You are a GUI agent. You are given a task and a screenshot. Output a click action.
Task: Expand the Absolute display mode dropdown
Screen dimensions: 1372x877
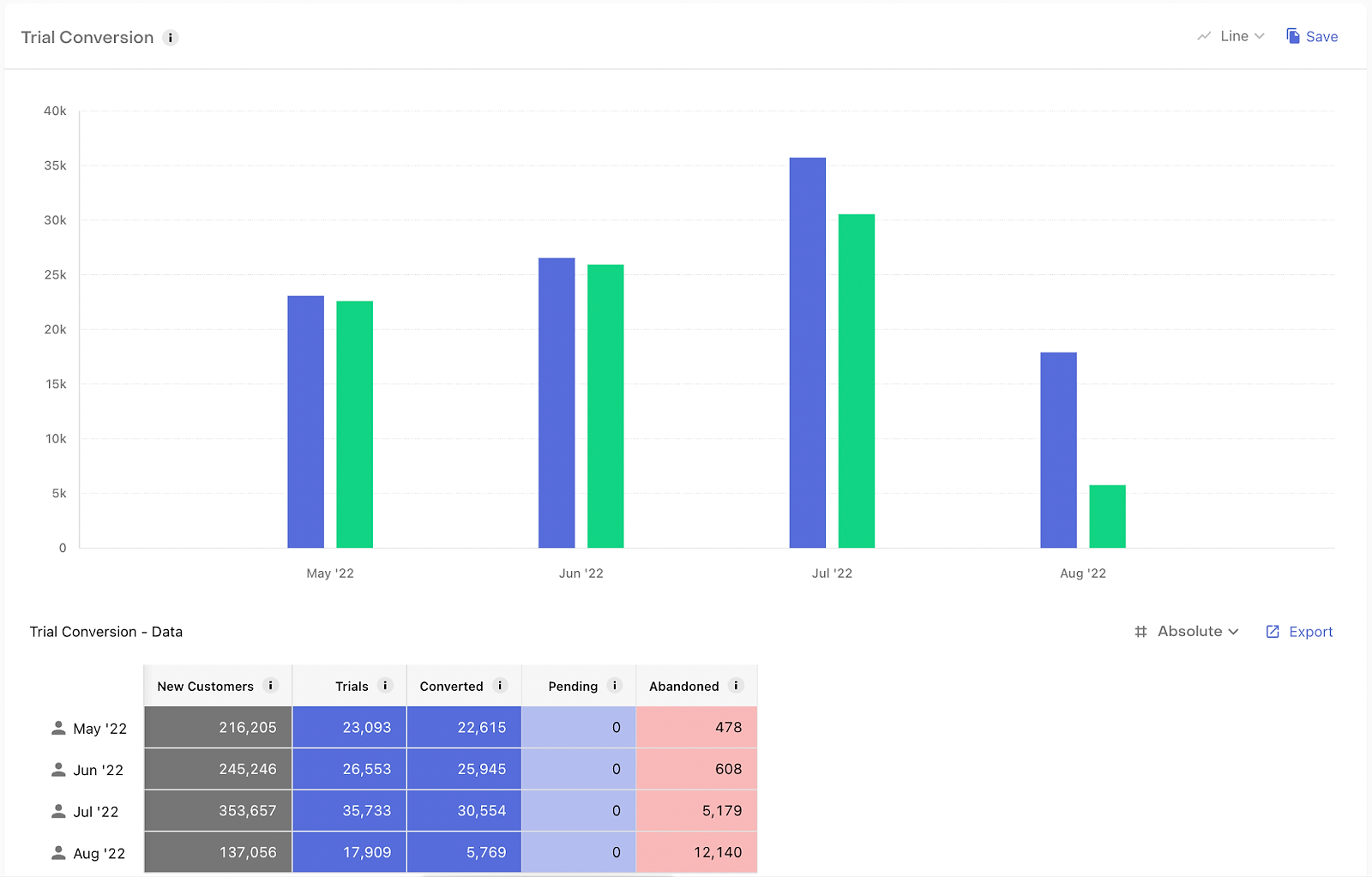(x=1187, y=632)
